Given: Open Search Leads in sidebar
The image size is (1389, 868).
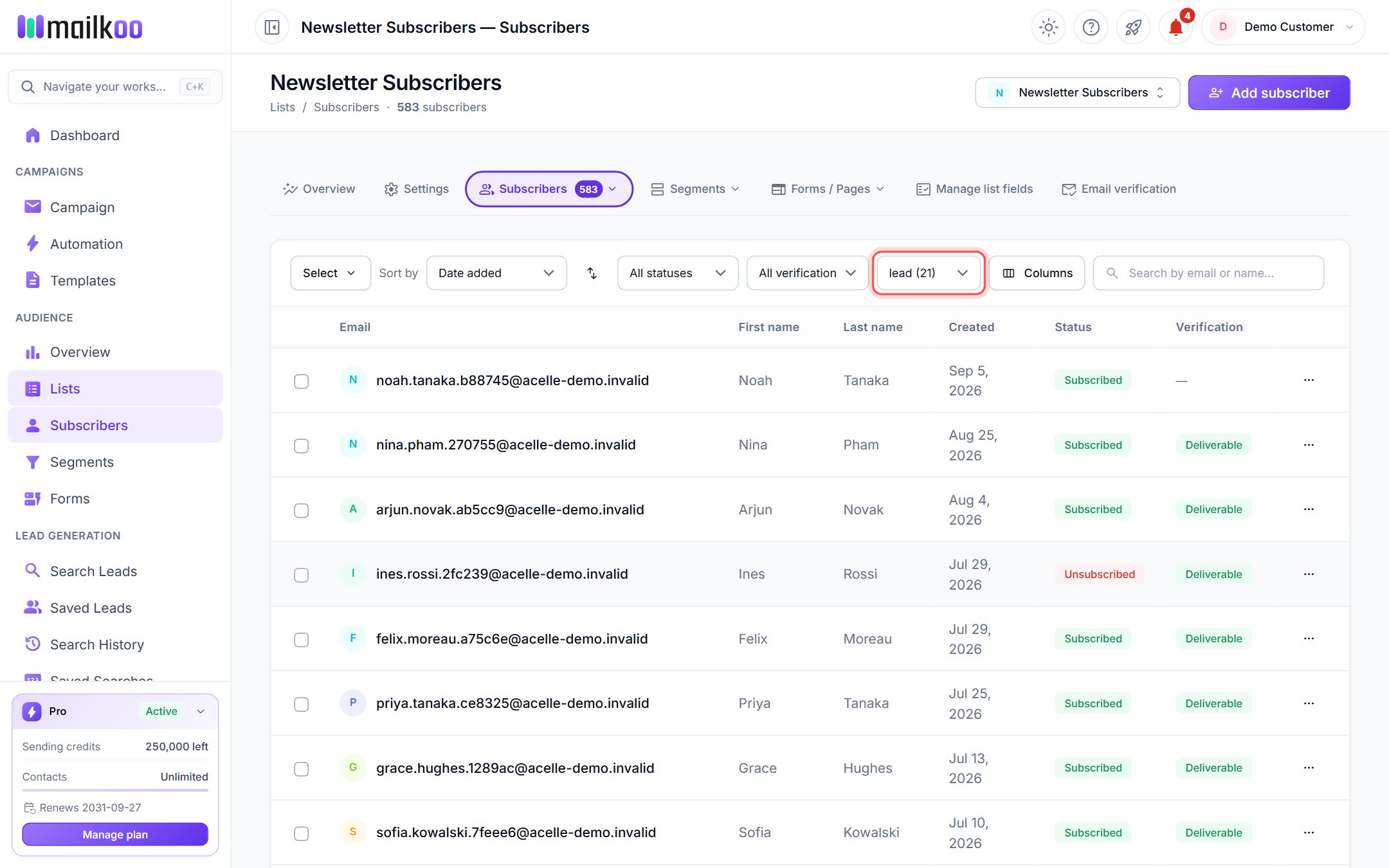Looking at the screenshot, I should click(x=115, y=571).
